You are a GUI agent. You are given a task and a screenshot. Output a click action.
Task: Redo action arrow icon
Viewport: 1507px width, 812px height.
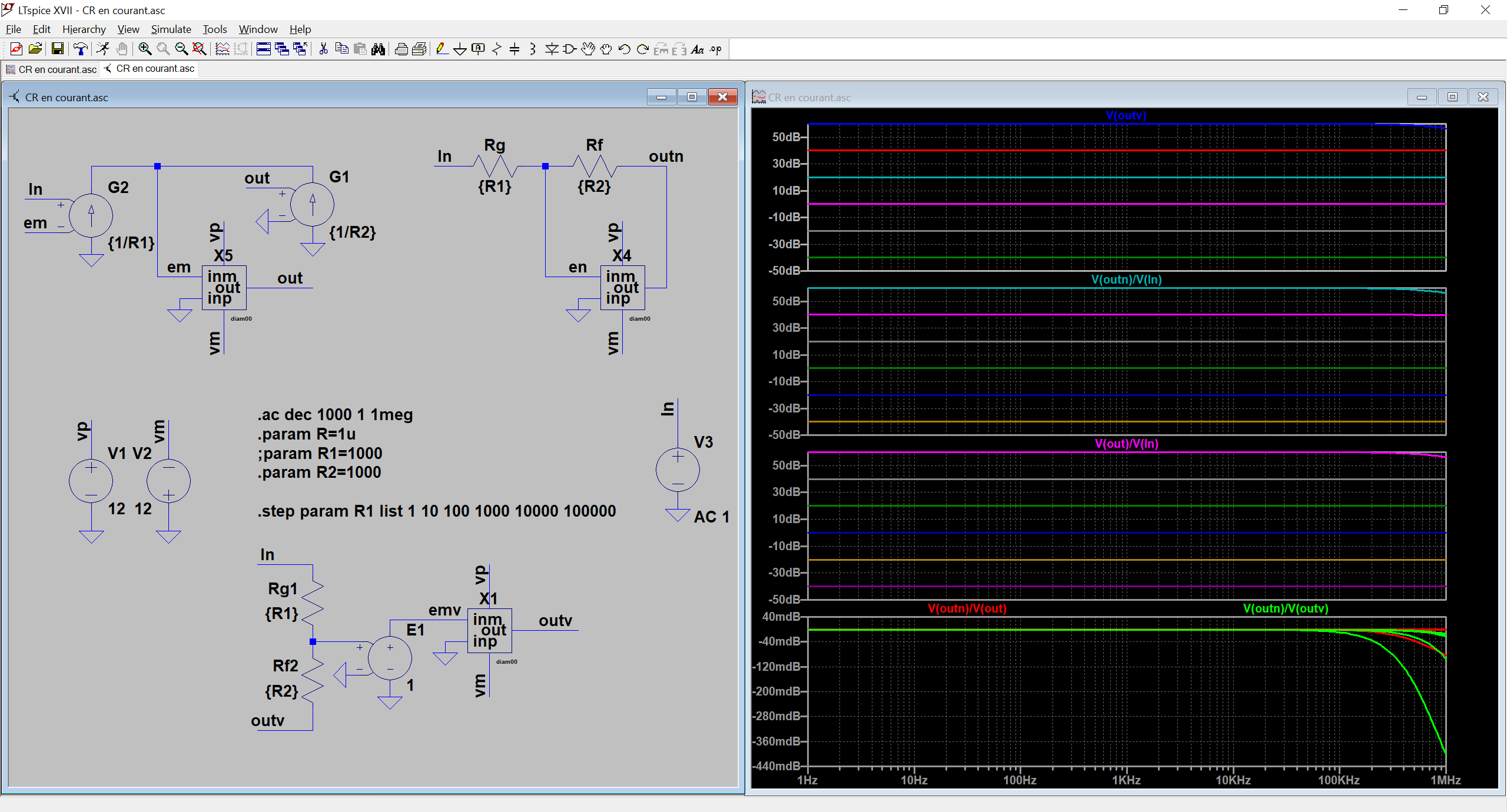(x=643, y=49)
